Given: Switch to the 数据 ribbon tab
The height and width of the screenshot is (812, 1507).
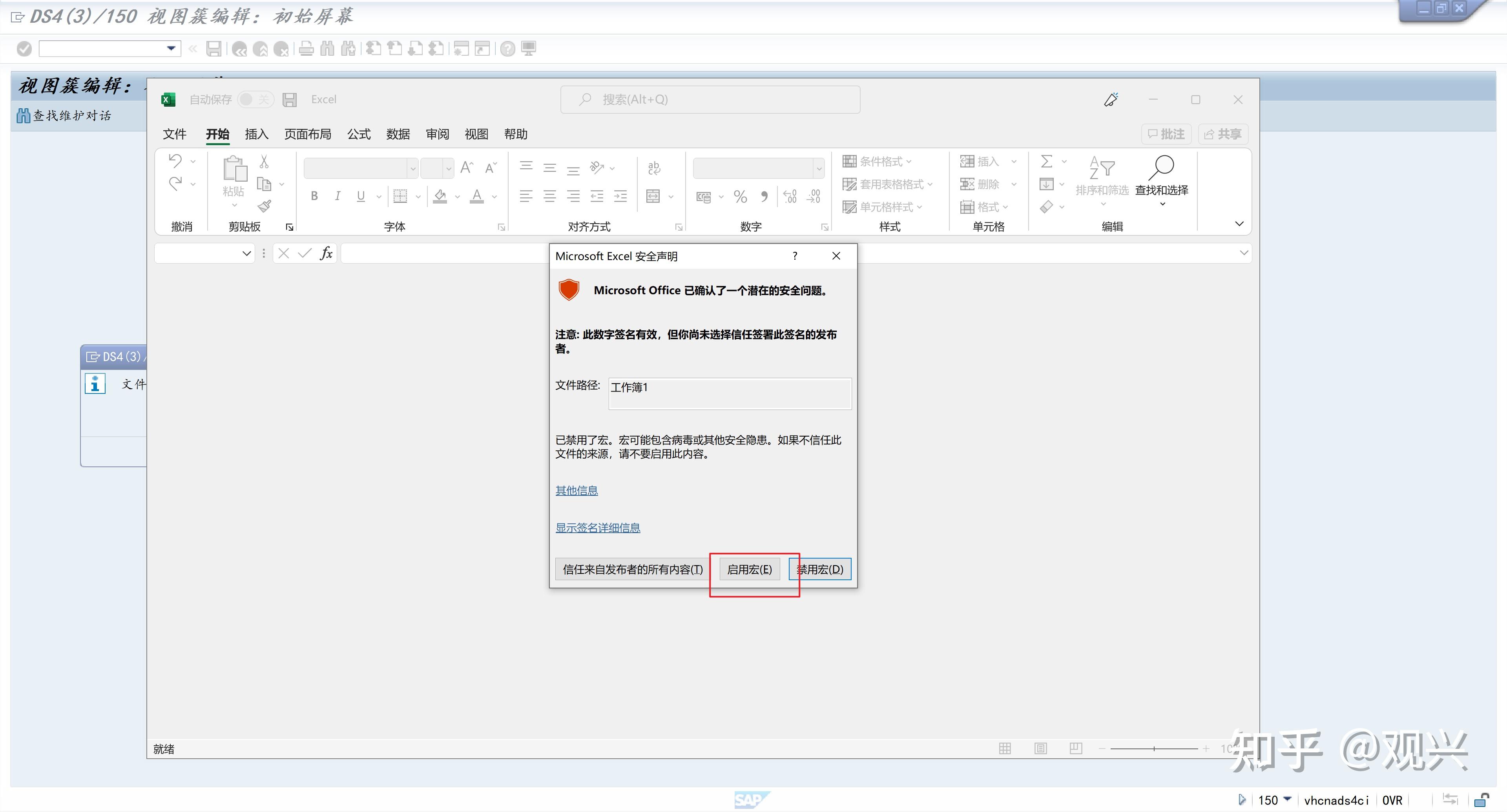Looking at the screenshot, I should click(x=398, y=135).
